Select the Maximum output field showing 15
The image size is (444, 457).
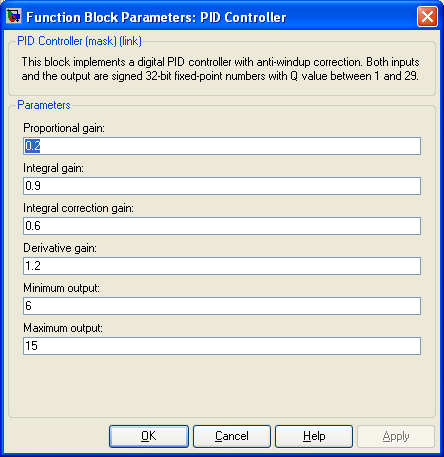222,346
